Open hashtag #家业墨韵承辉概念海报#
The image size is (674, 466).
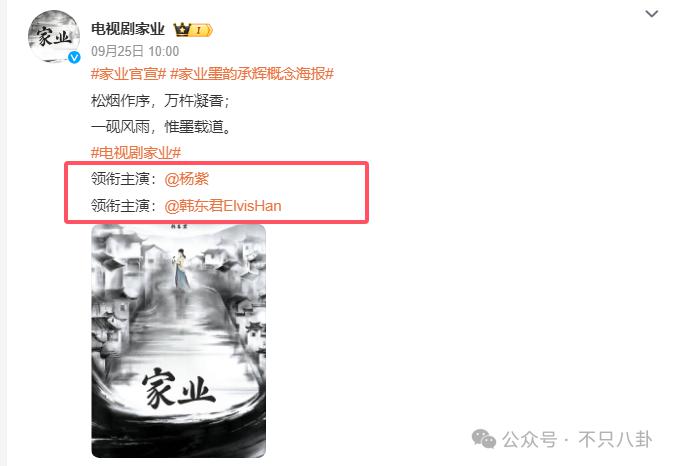252,74
